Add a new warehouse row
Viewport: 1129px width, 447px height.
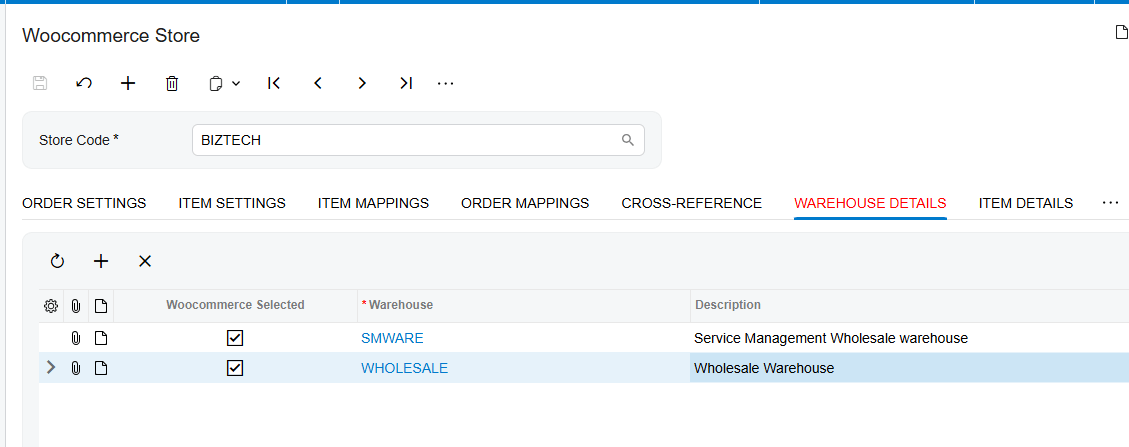[101, 261]
